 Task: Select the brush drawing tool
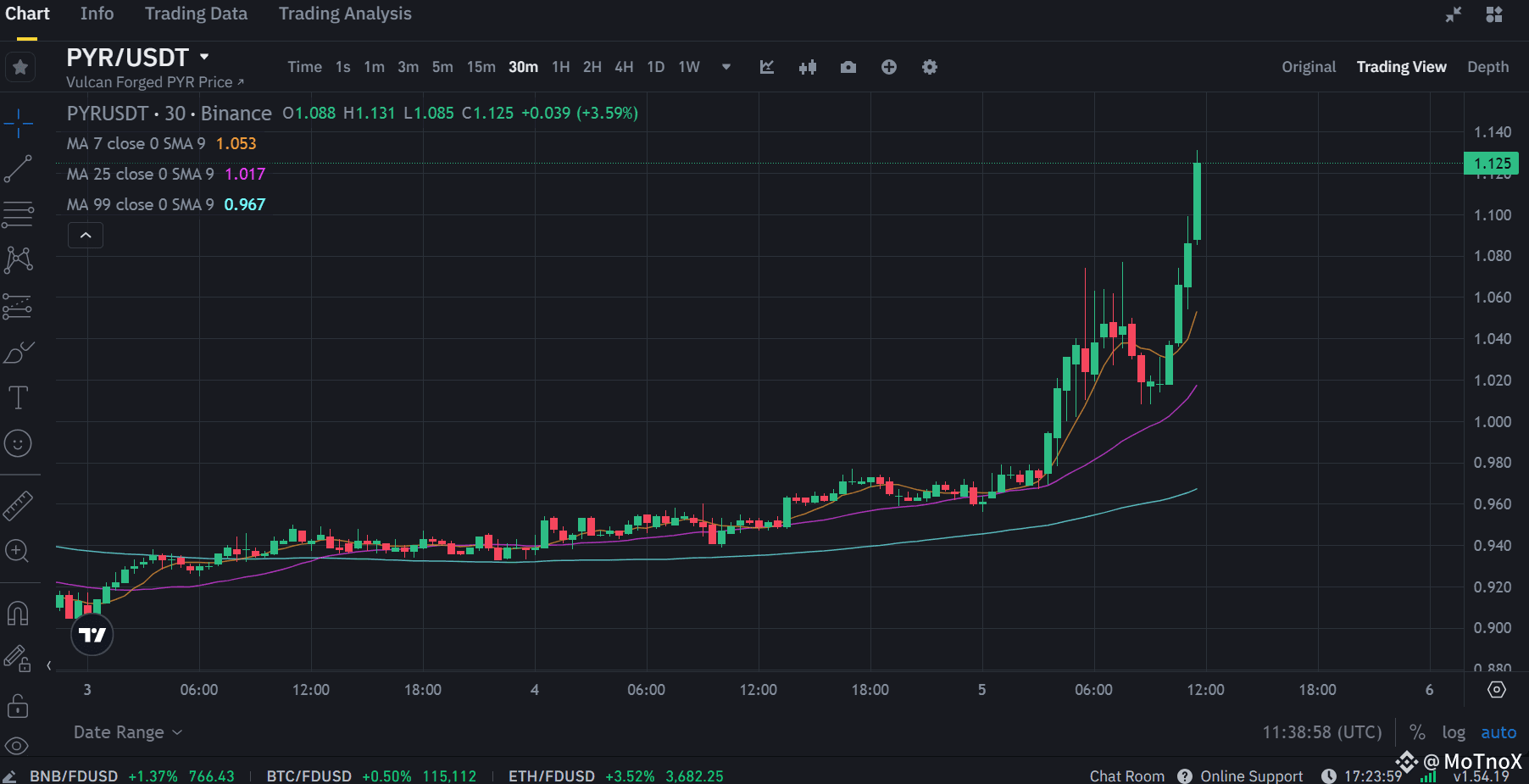[18, 352]
